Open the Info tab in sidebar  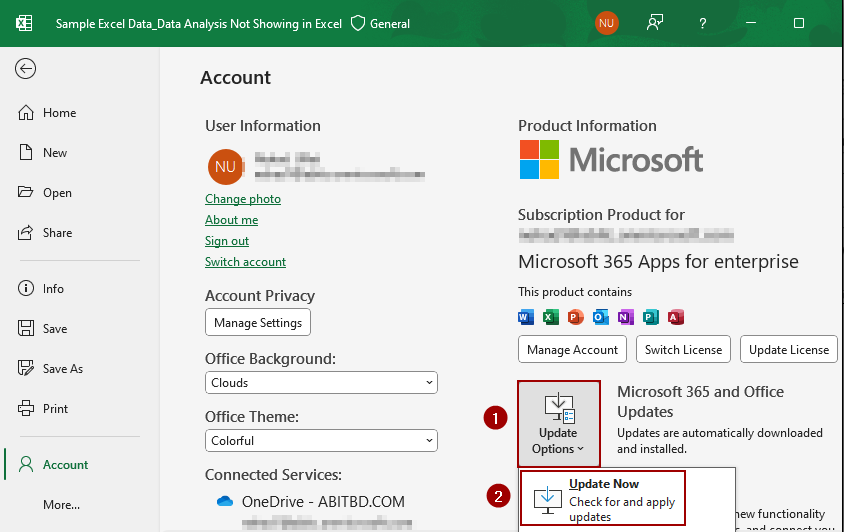53,289
